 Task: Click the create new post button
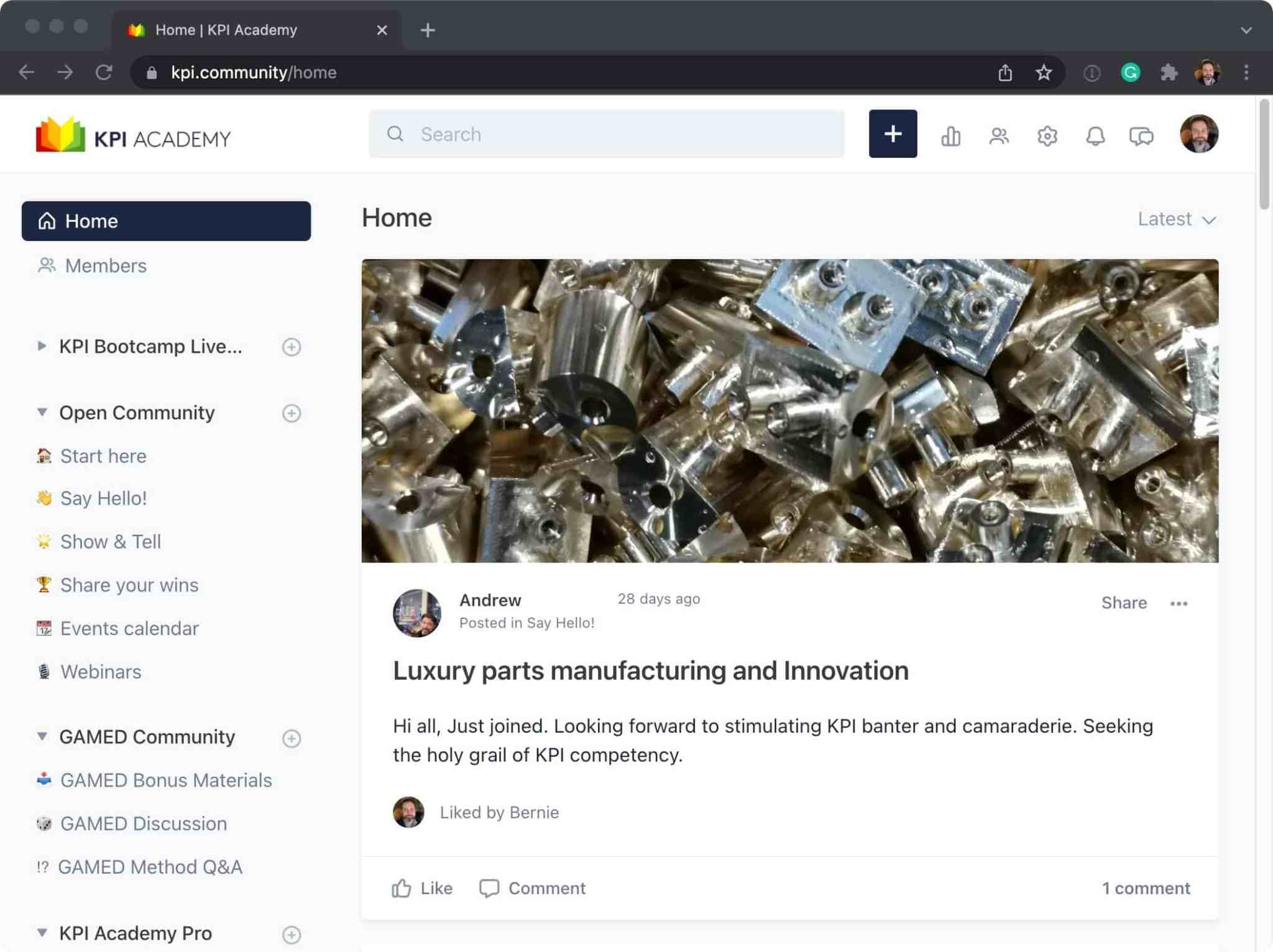tap(893, 134)
